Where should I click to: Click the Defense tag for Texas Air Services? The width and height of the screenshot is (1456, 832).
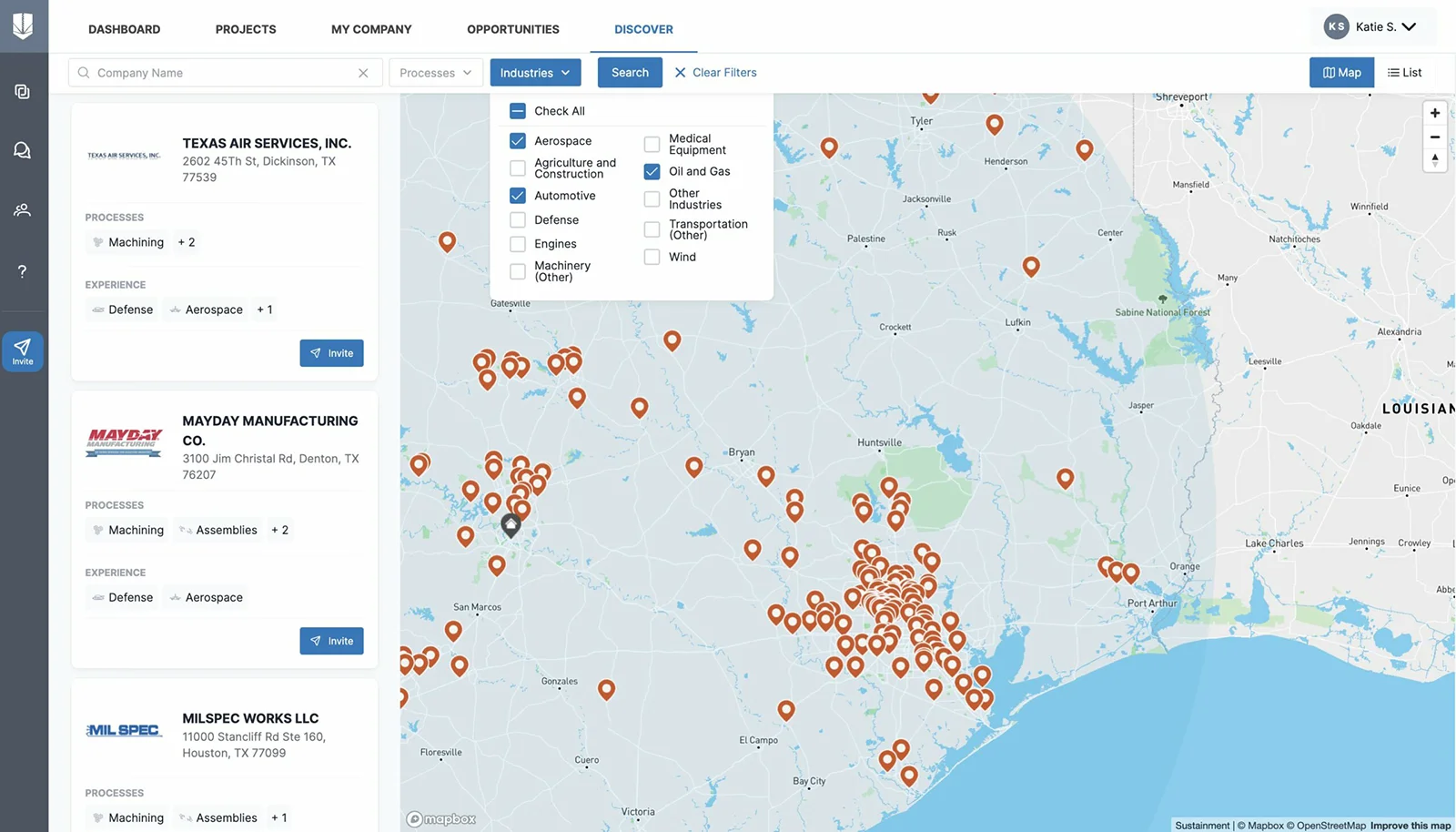[122, 309]
